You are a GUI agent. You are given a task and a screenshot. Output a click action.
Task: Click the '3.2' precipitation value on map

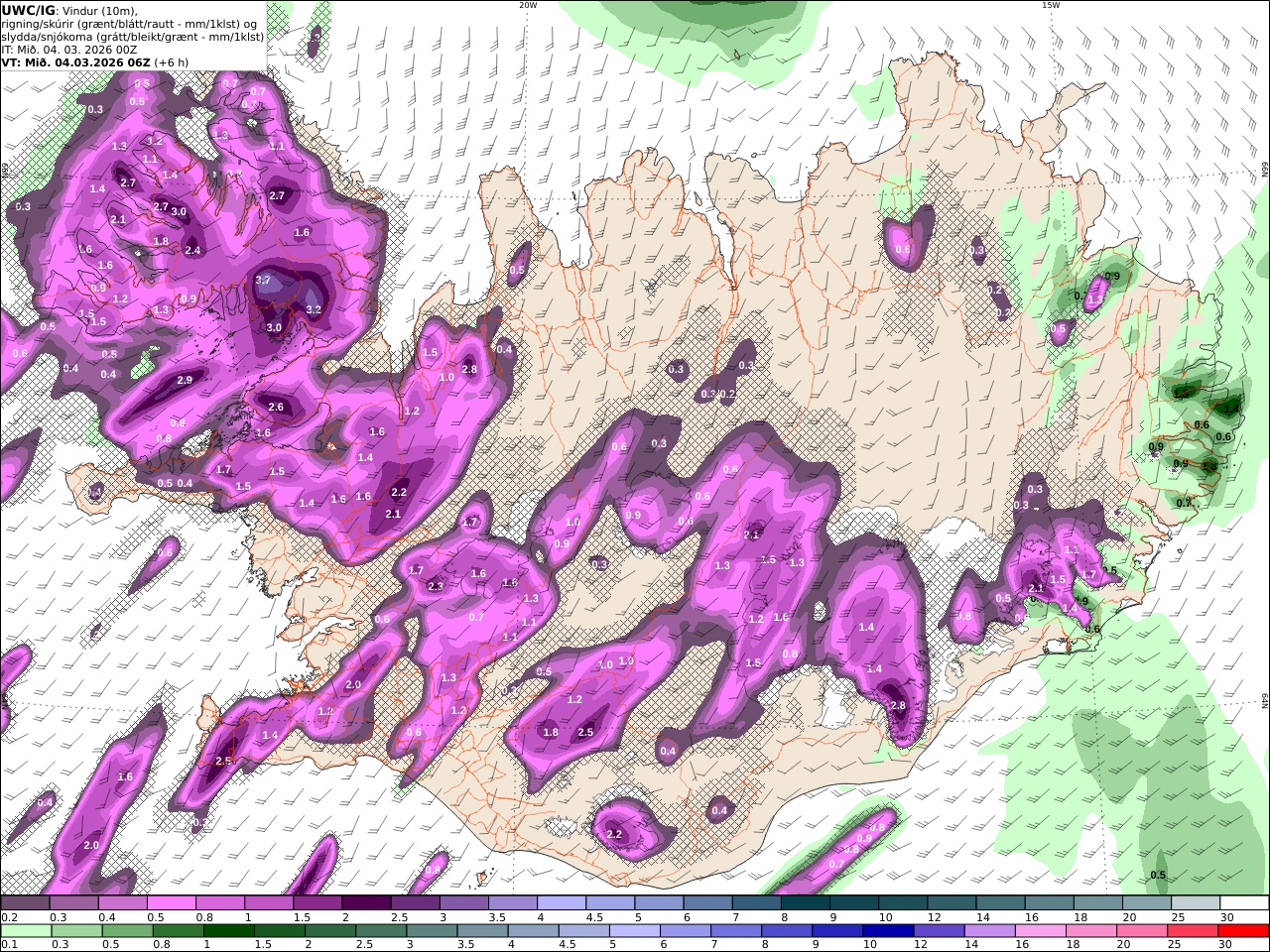(314, 309)
